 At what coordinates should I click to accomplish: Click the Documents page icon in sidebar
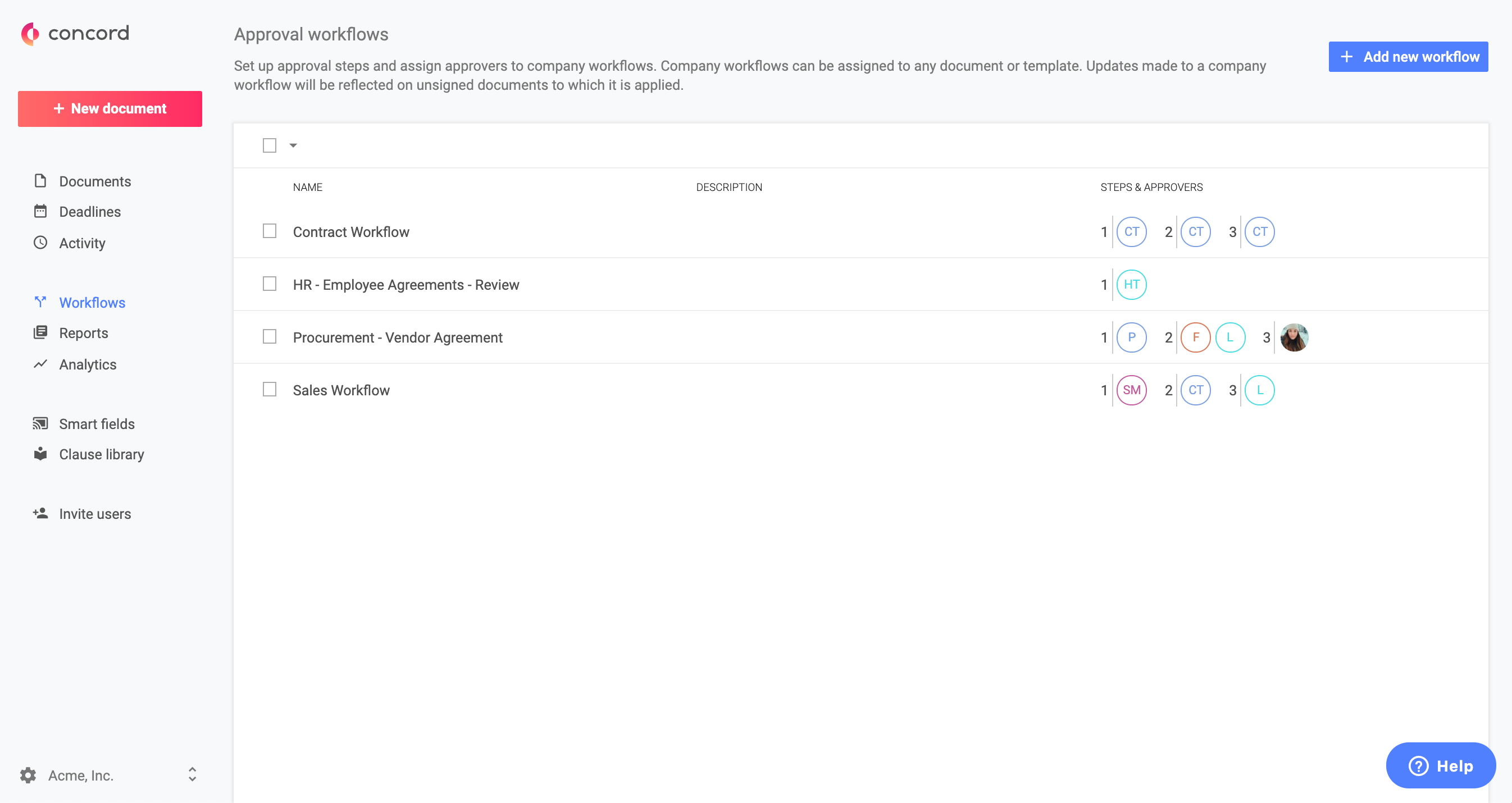pyautogui.click(x=40, y=181)
